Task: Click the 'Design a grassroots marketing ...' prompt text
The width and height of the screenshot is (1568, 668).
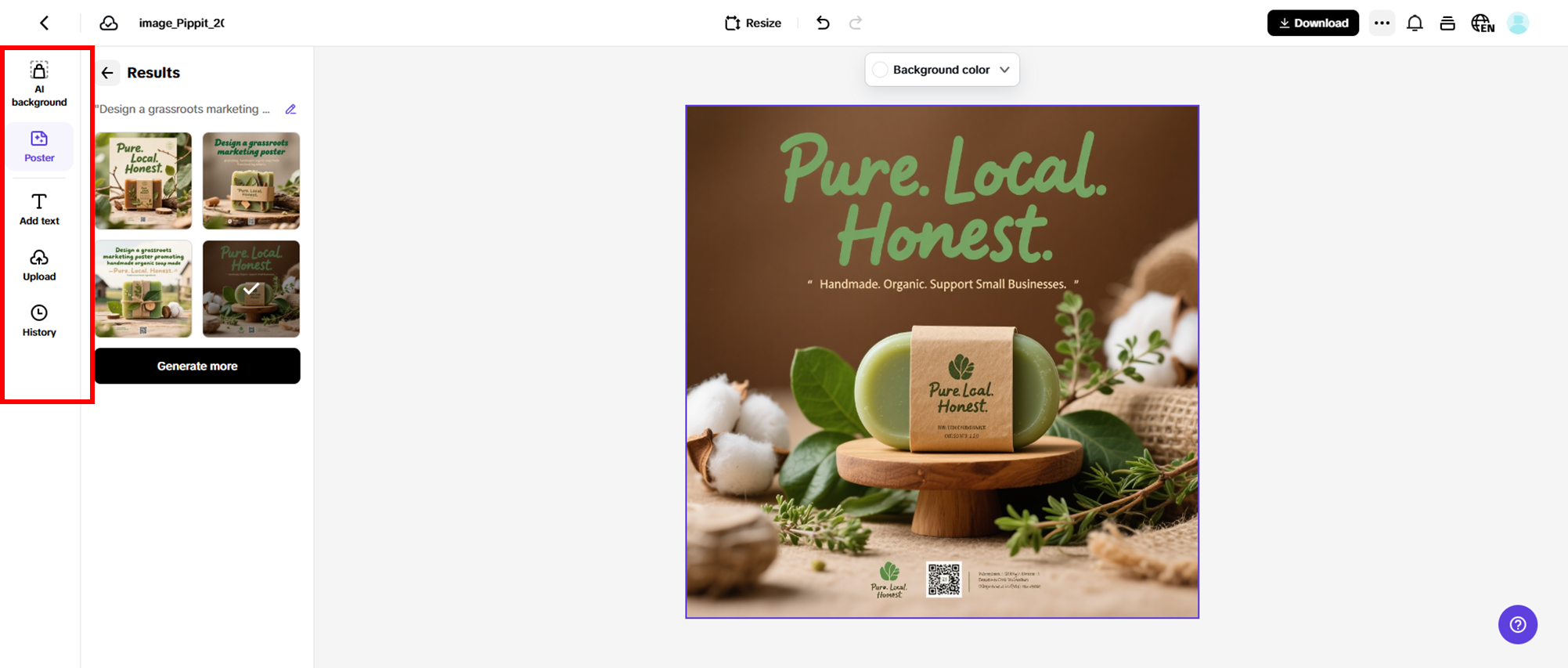Action: [x=183, y=110]
